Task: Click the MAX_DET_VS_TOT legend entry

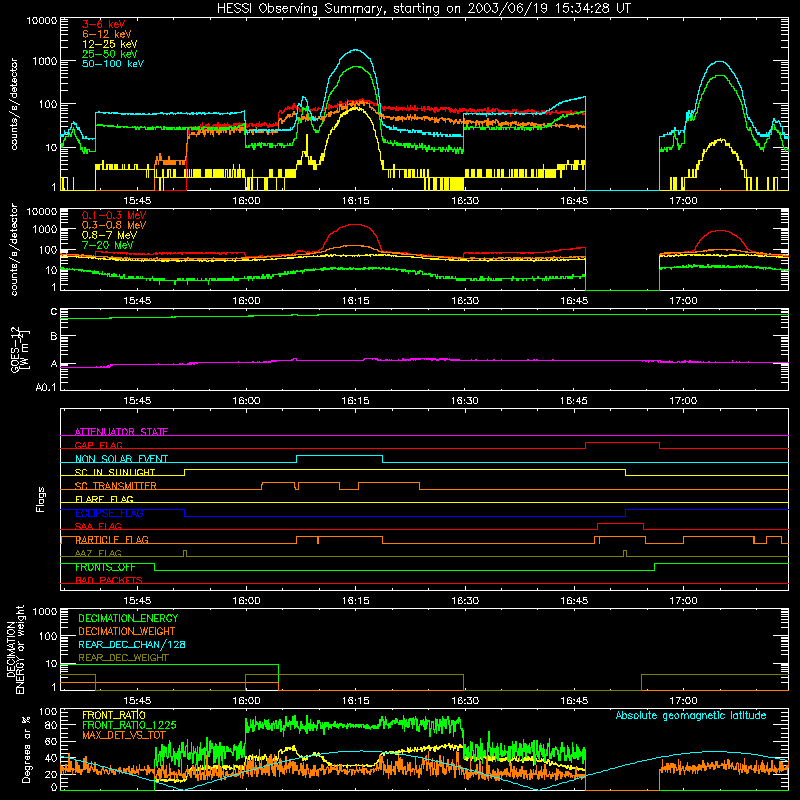Action: click(x=124, y=735)
